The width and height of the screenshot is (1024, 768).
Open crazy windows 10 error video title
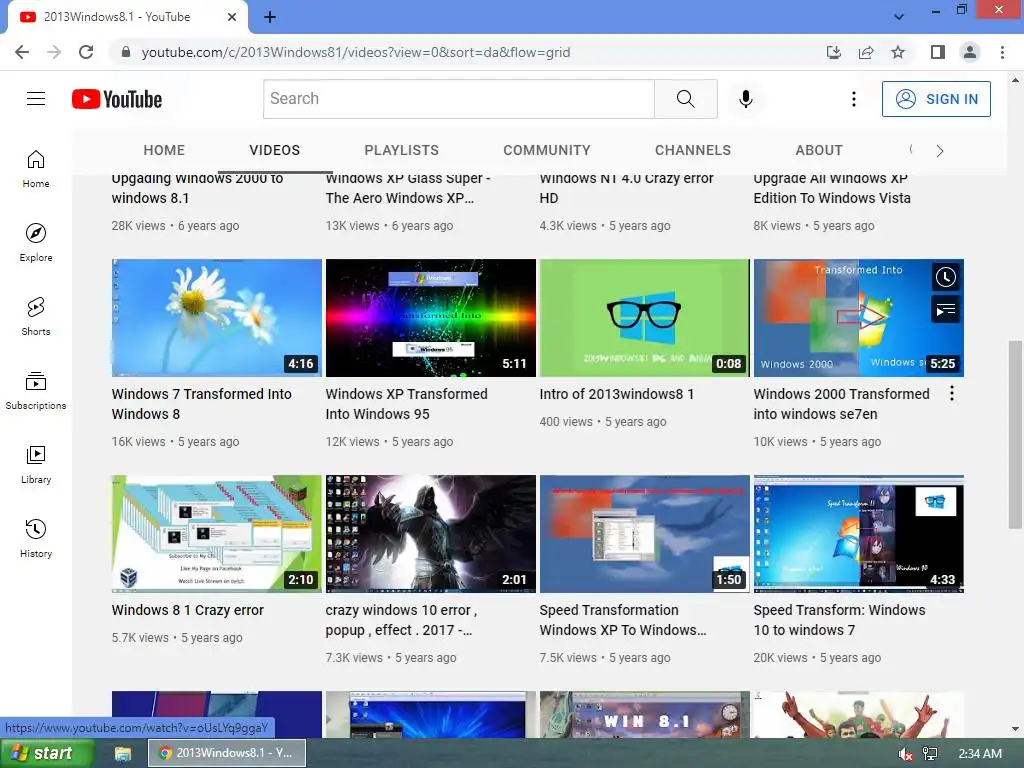(x=401, y=620)
